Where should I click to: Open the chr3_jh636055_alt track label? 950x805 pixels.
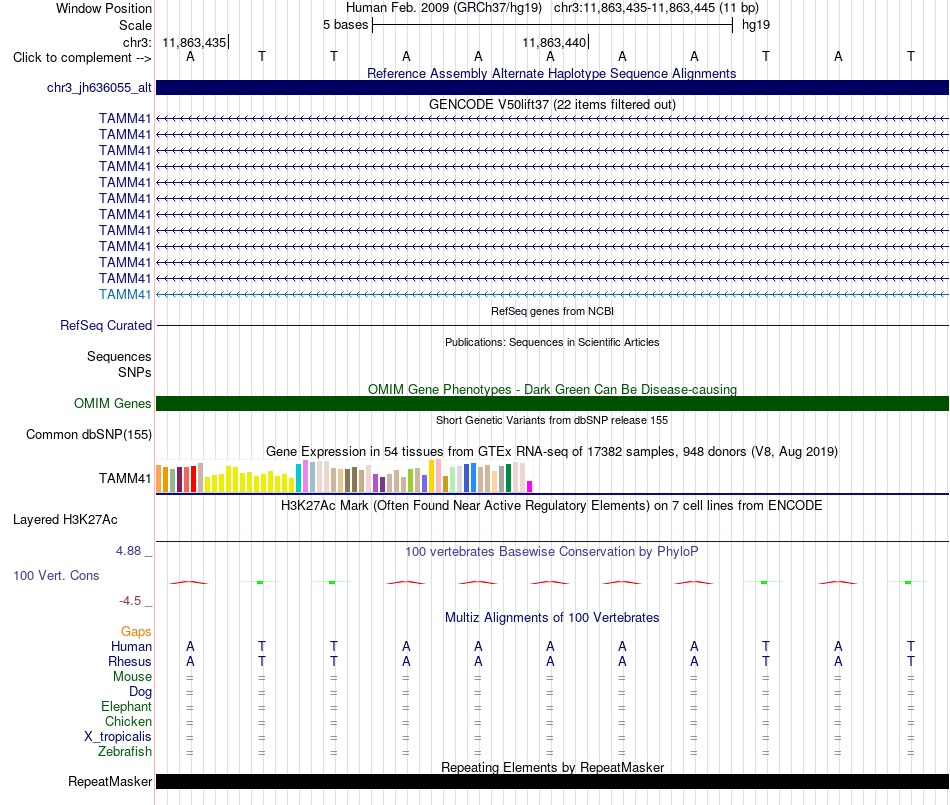99,88
